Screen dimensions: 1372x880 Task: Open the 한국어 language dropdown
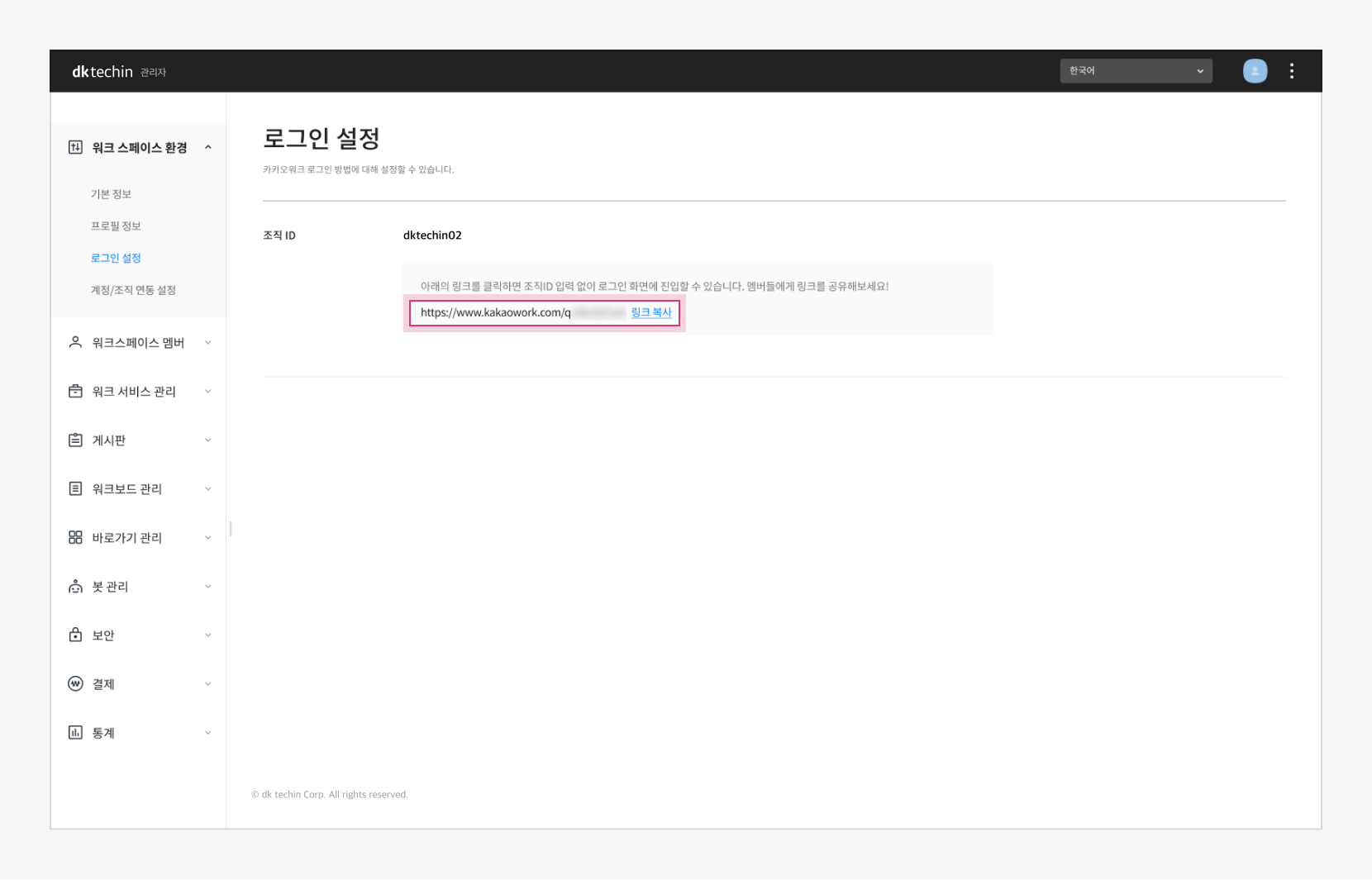(x=1136, y=71)
